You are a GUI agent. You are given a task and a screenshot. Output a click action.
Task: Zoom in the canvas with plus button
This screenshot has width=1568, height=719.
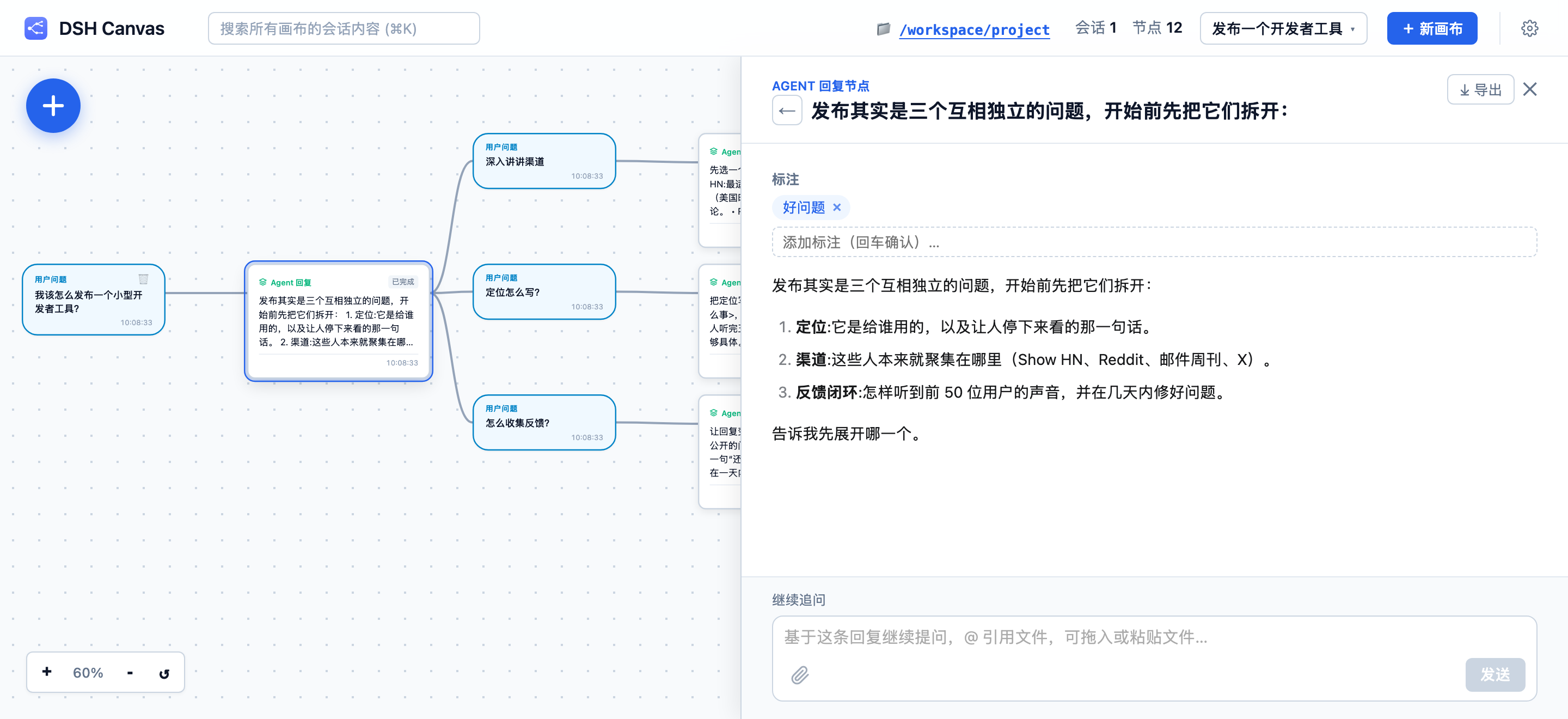47,672
